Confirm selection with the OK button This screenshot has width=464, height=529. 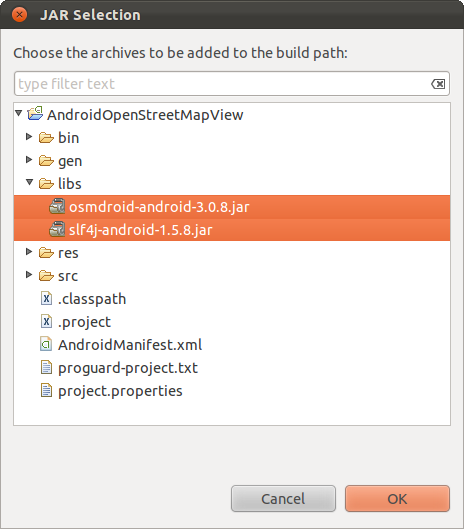(397, 499)
